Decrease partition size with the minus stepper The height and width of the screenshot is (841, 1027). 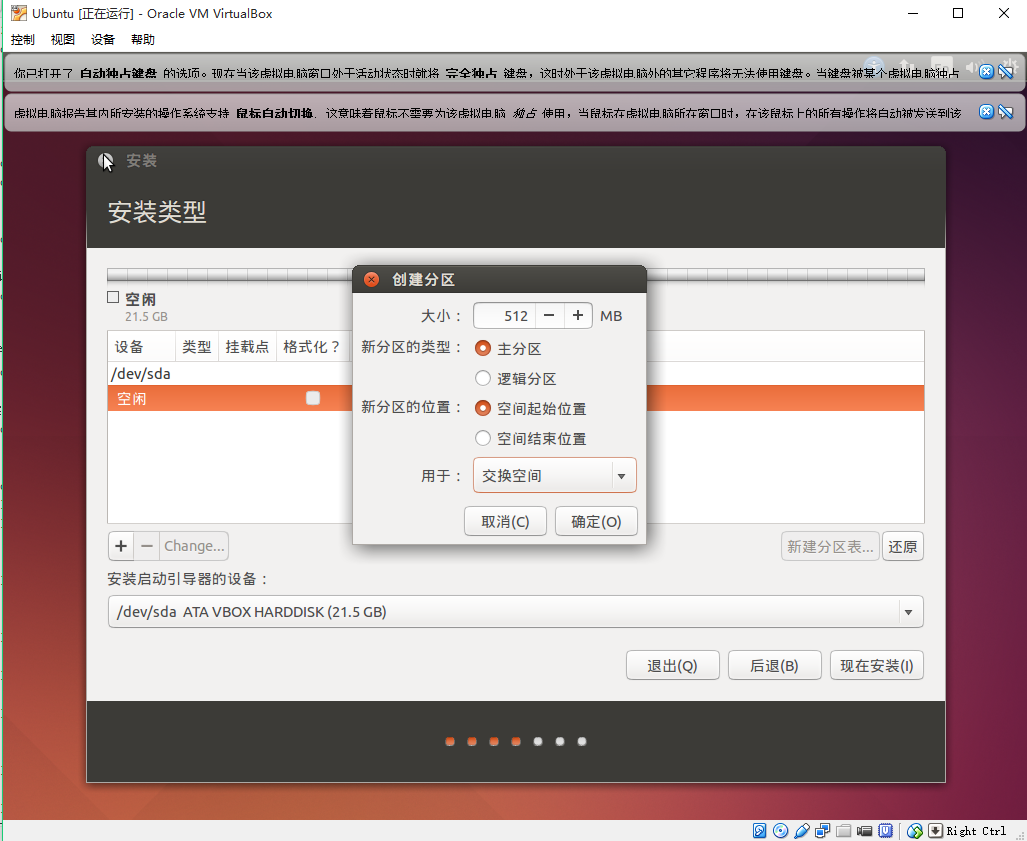tap(549, 316)
